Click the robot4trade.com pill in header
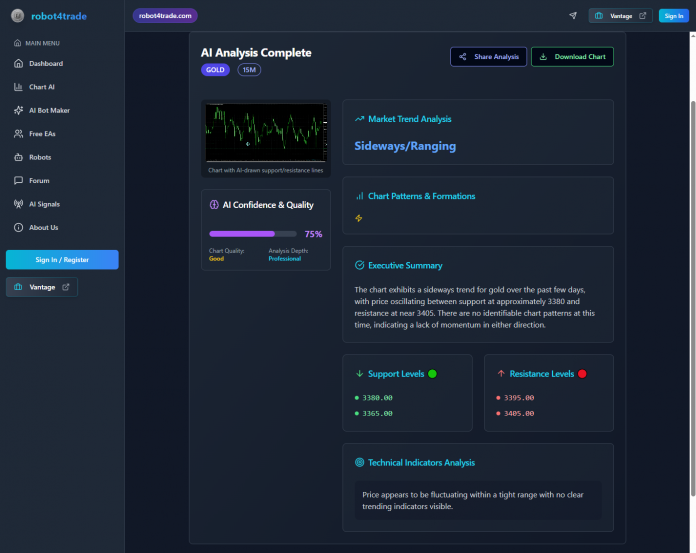The width and height of the screenshot is (696, 553). click(x=165, y=16)
